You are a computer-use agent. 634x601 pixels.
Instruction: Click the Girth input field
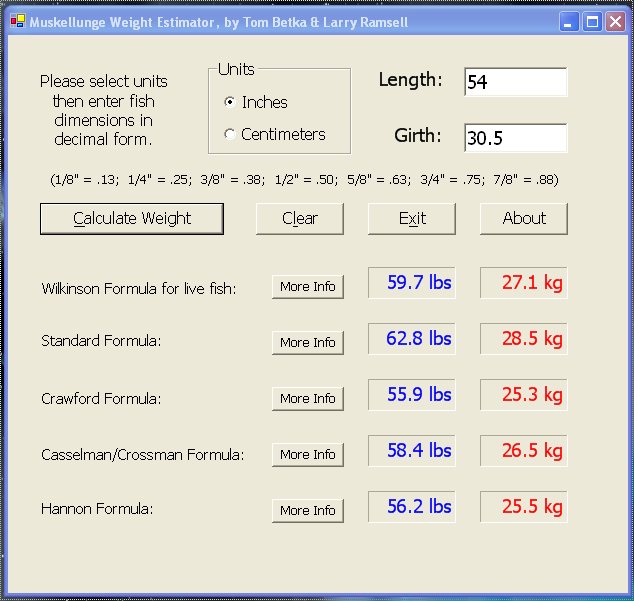pos(515,139)
